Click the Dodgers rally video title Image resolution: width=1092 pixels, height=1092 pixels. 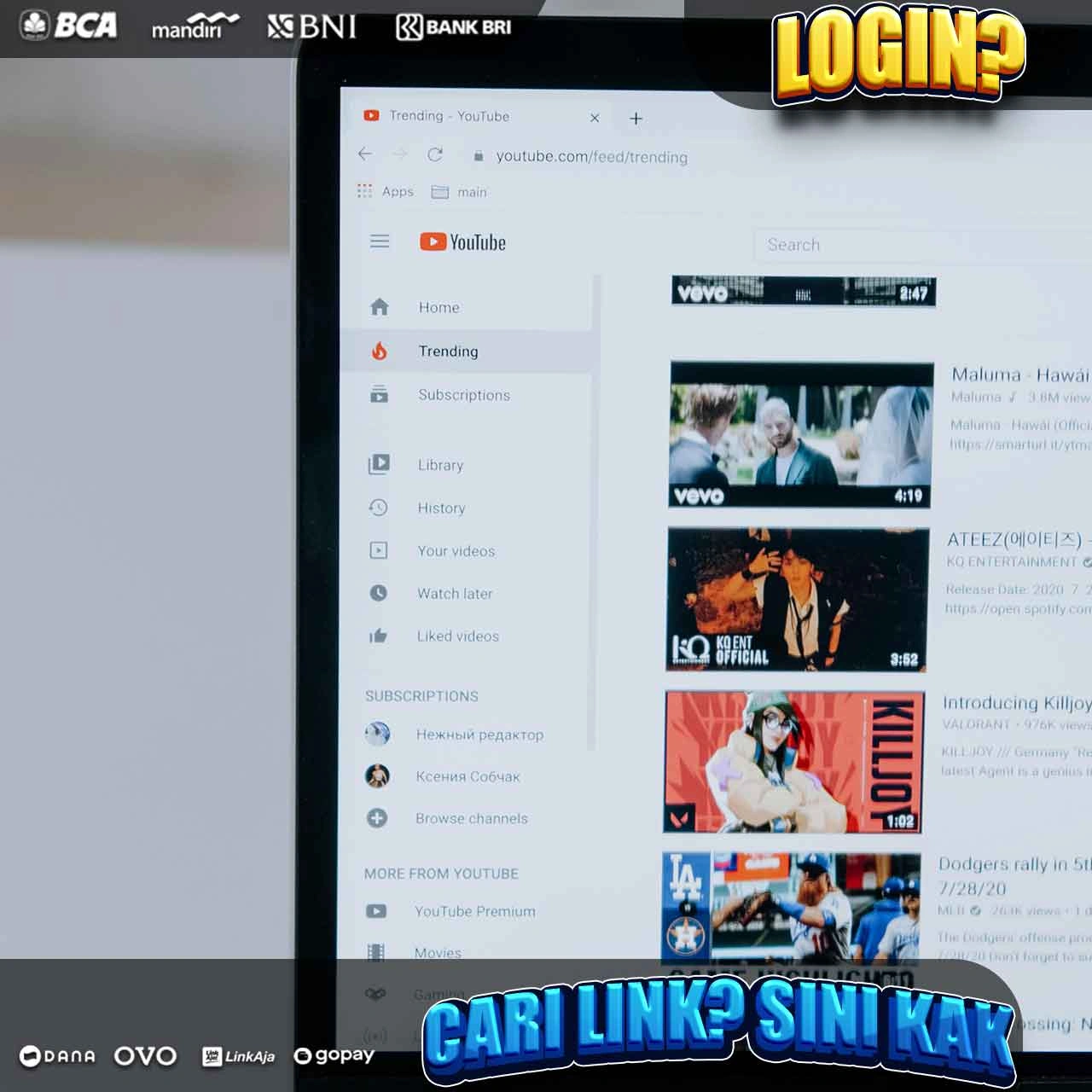point(1014,876)
